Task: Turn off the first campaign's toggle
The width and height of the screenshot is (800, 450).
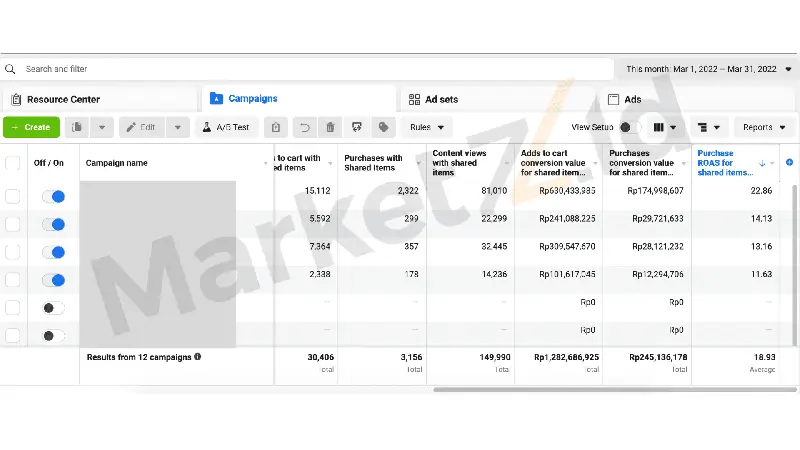Action: [54, 198]
